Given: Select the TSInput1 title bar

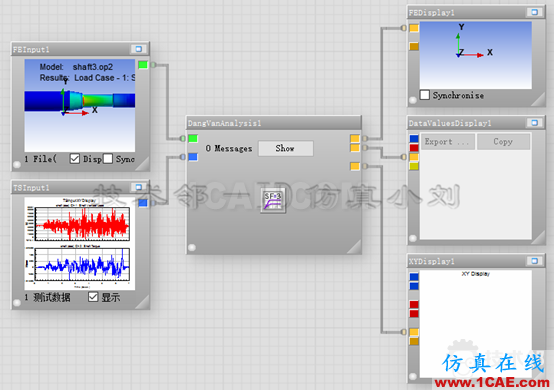Looking at the screenshot, I should click(80, 187).
